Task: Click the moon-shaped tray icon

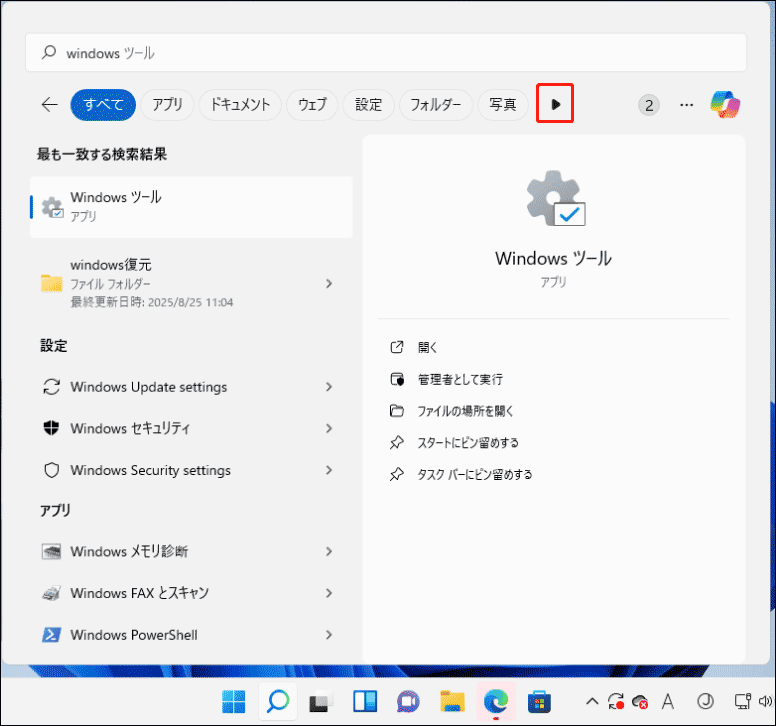Action: click(705, 701)
